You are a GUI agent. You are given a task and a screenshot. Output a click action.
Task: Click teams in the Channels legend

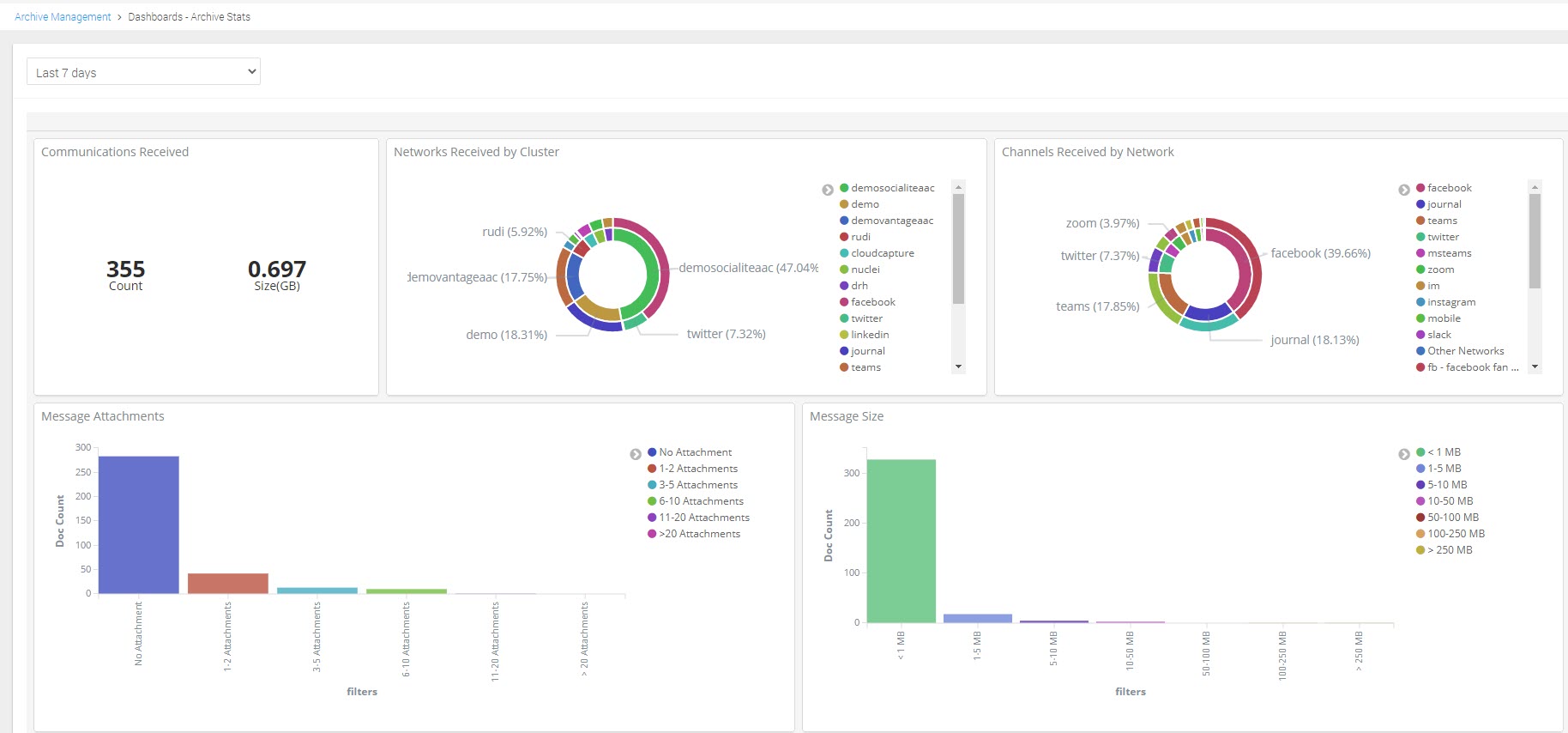point(1437,221)
